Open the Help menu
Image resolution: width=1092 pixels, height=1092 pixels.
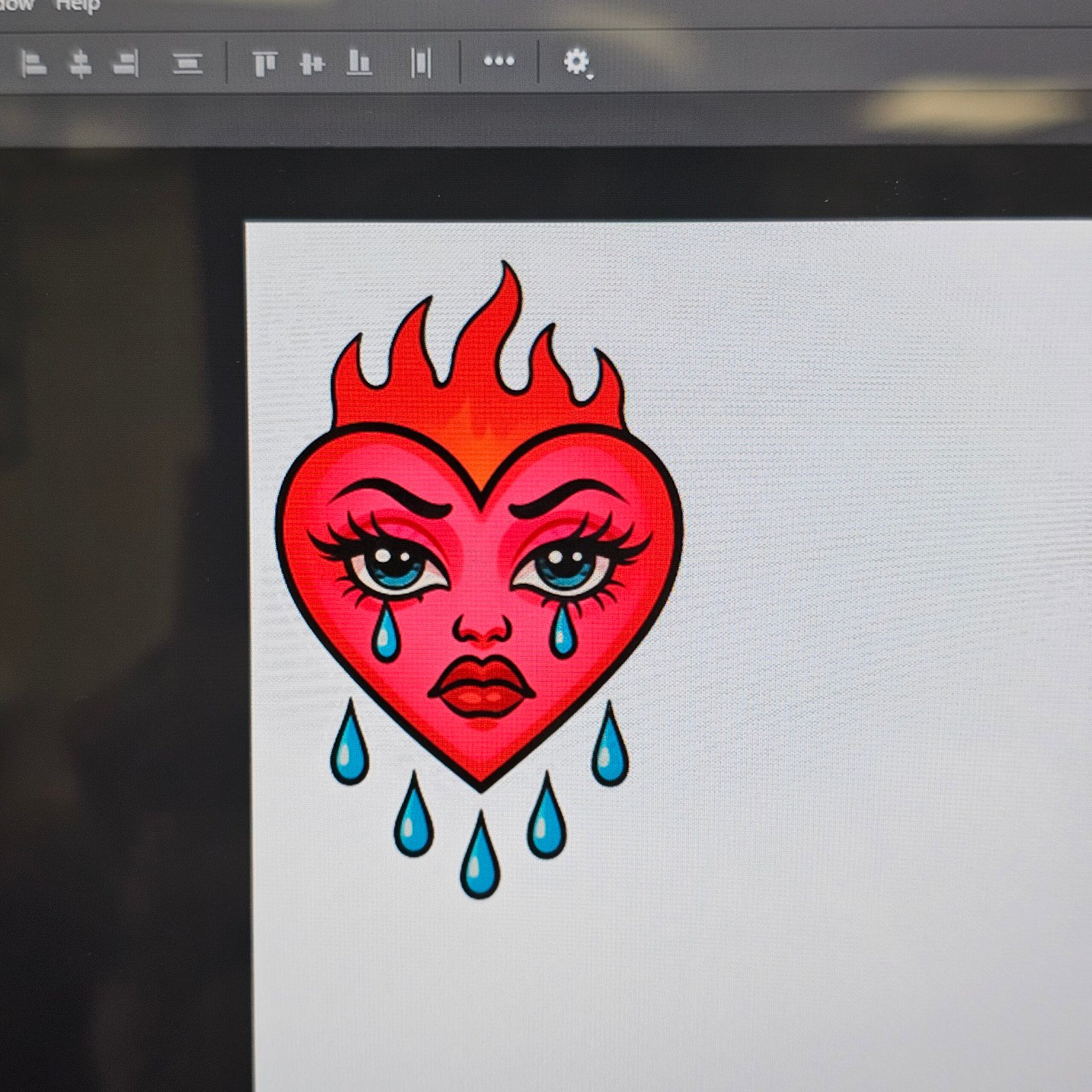pyautogui.click(x=77, y=5)
